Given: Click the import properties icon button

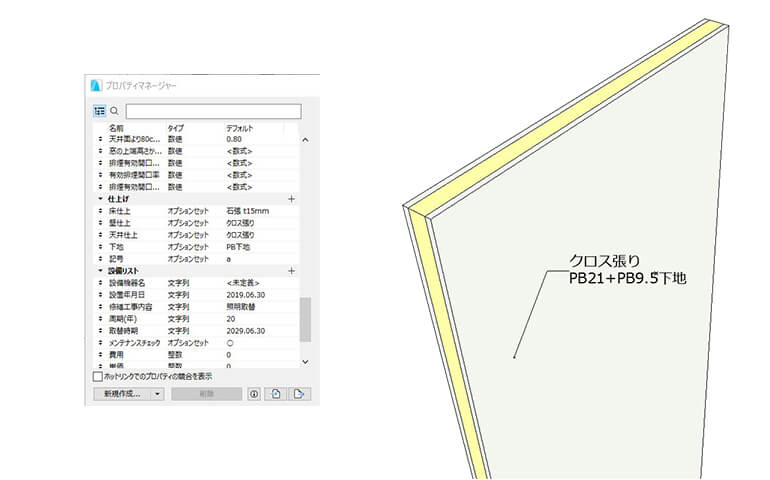Looking at the screenshot, I should point(276,394).
